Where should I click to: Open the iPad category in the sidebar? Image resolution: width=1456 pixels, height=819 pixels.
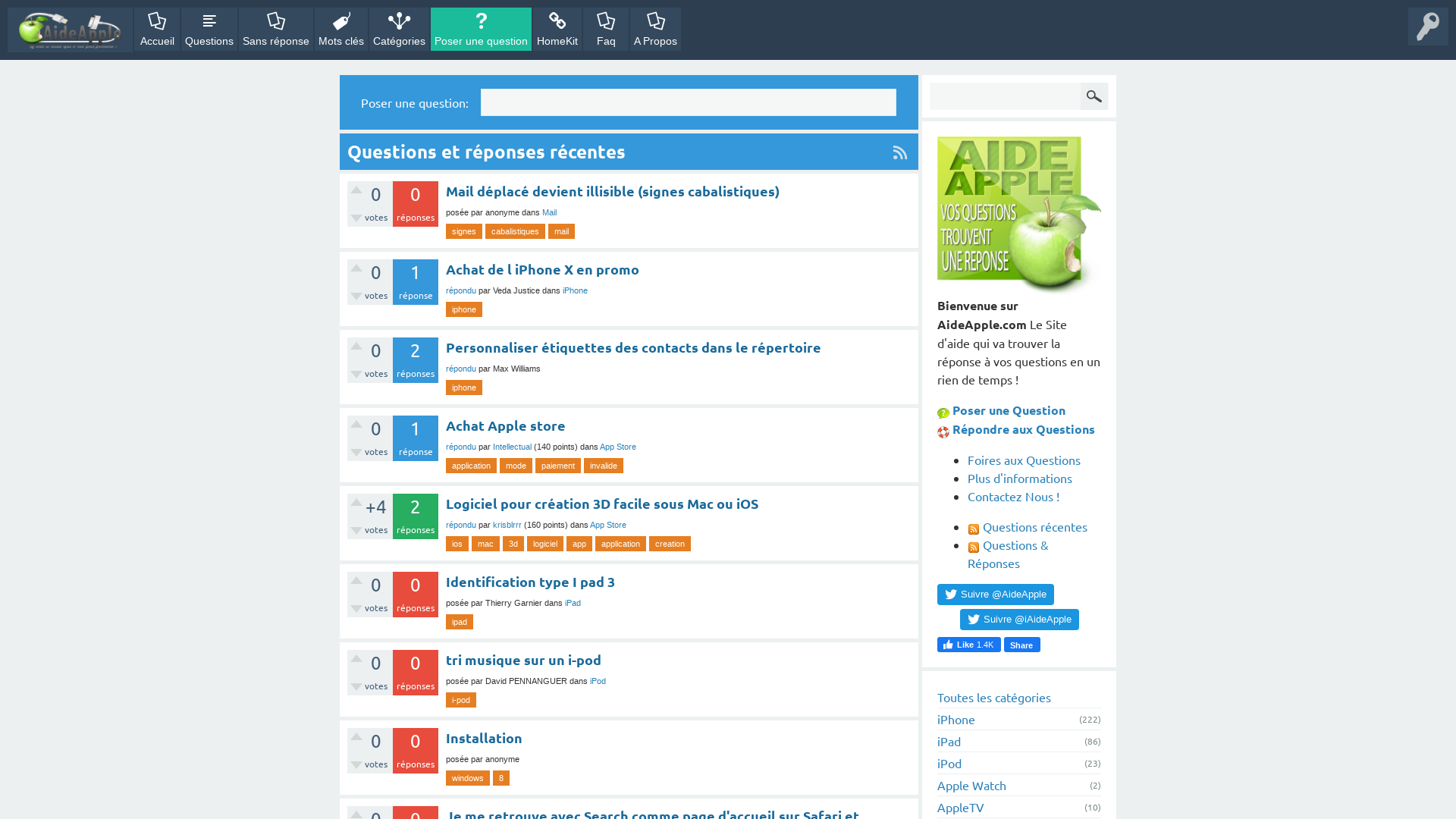949,742
